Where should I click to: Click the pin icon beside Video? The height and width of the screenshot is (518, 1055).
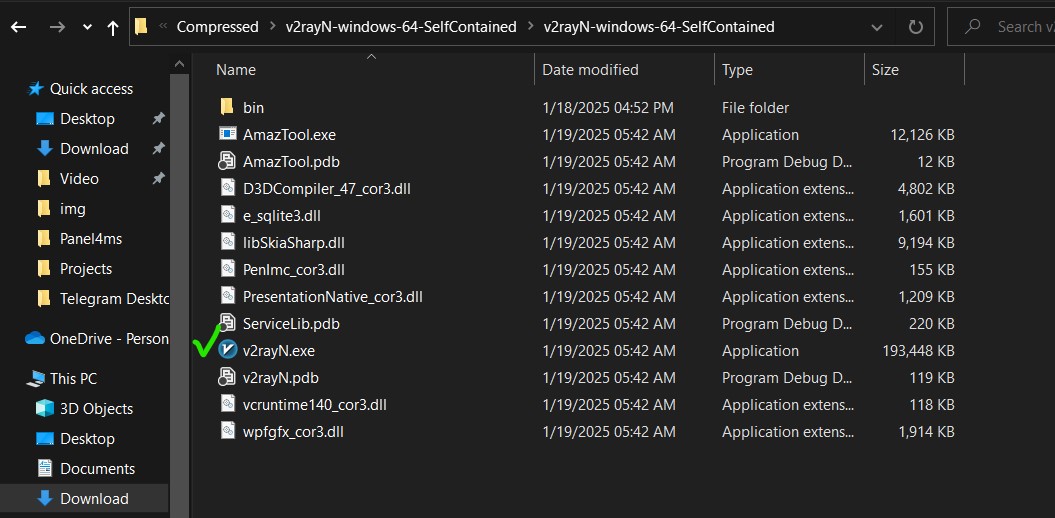coord(158,179)
